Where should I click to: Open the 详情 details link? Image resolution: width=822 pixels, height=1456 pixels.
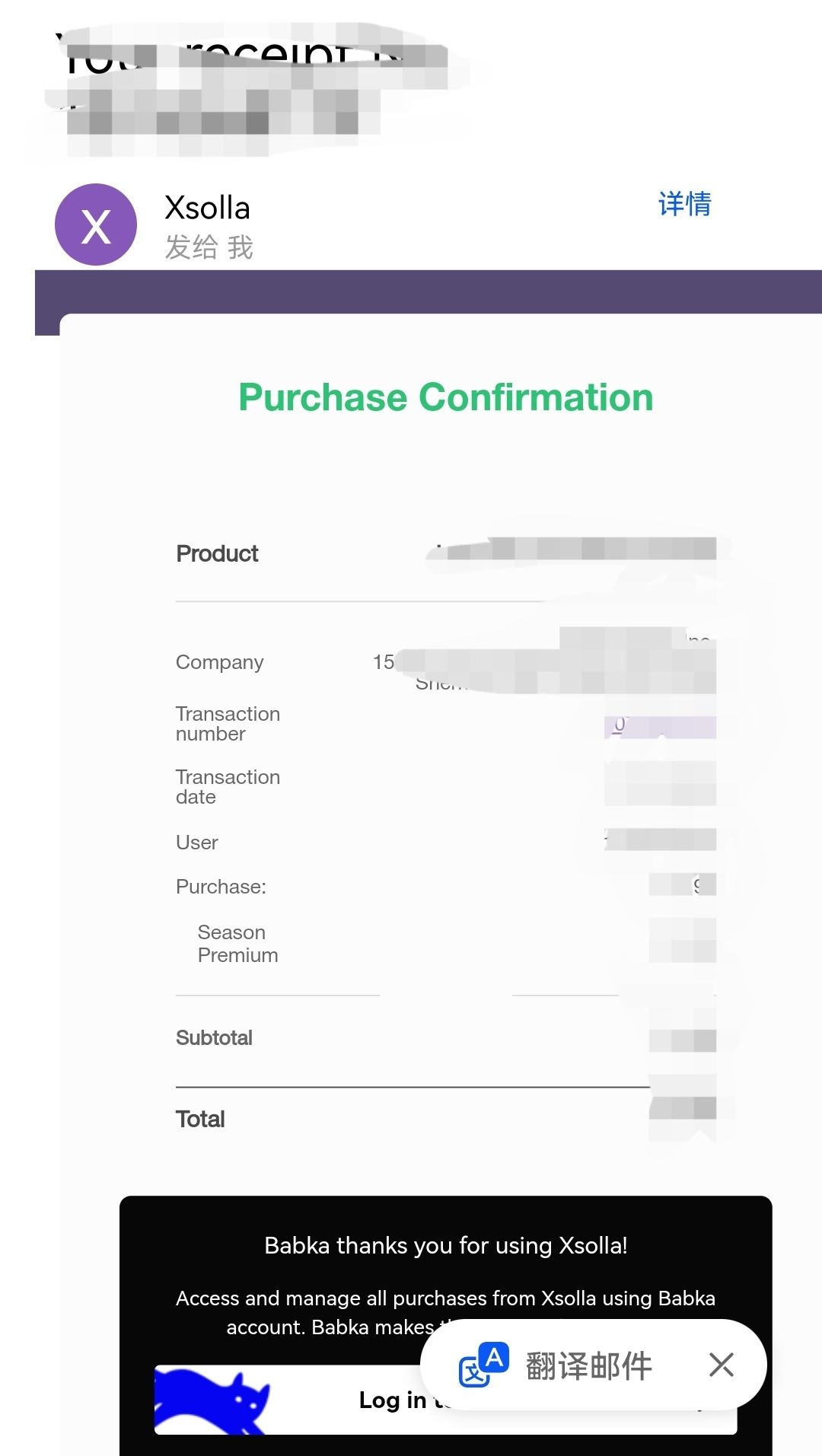(x=684, y=204)
